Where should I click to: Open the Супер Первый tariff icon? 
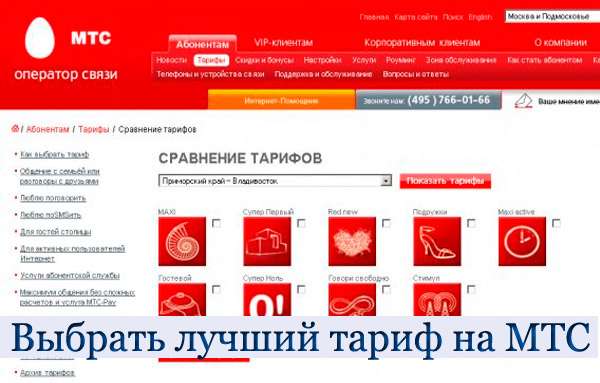(267, 241)
